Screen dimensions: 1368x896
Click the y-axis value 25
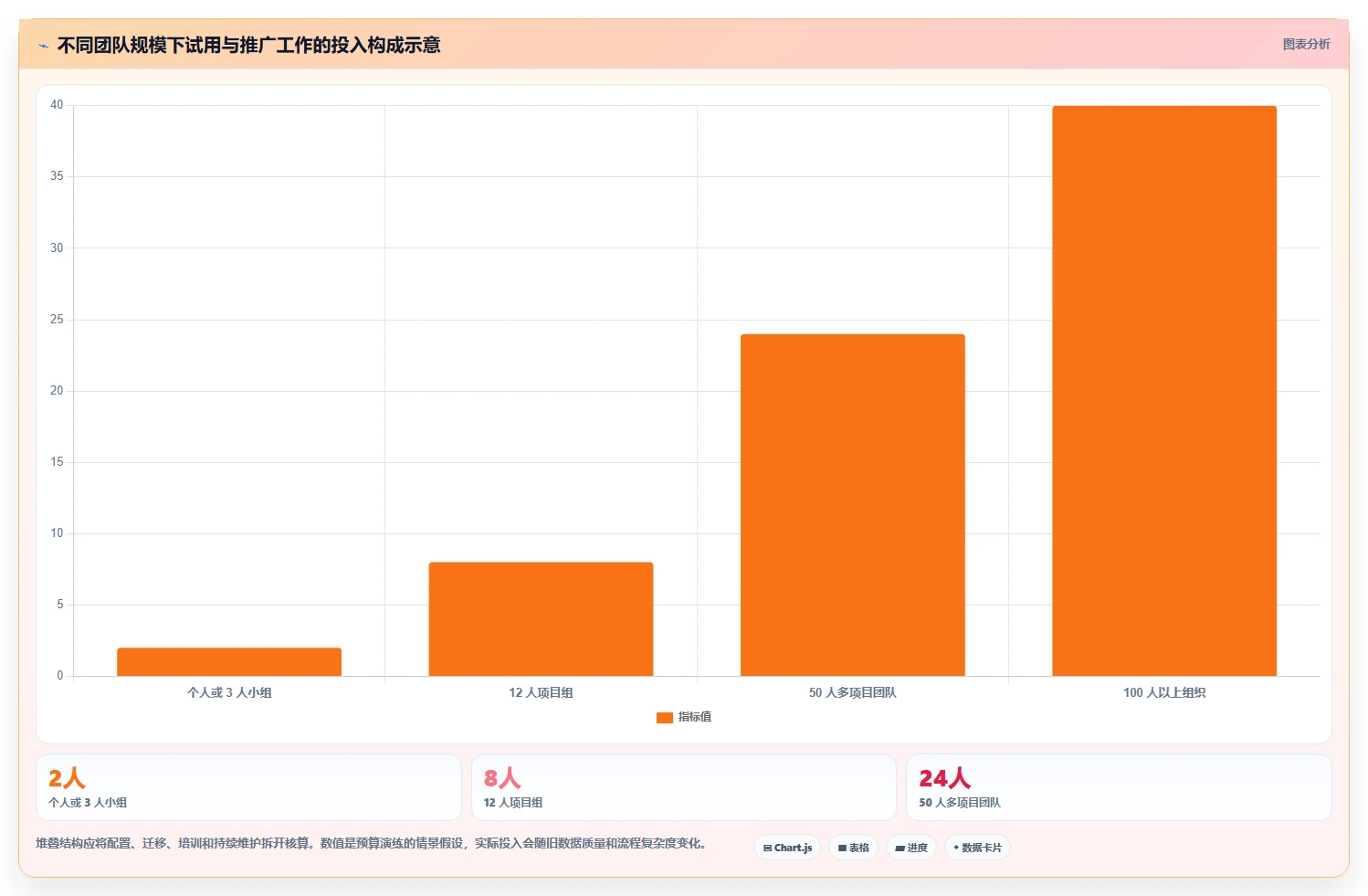coord(57,319)
